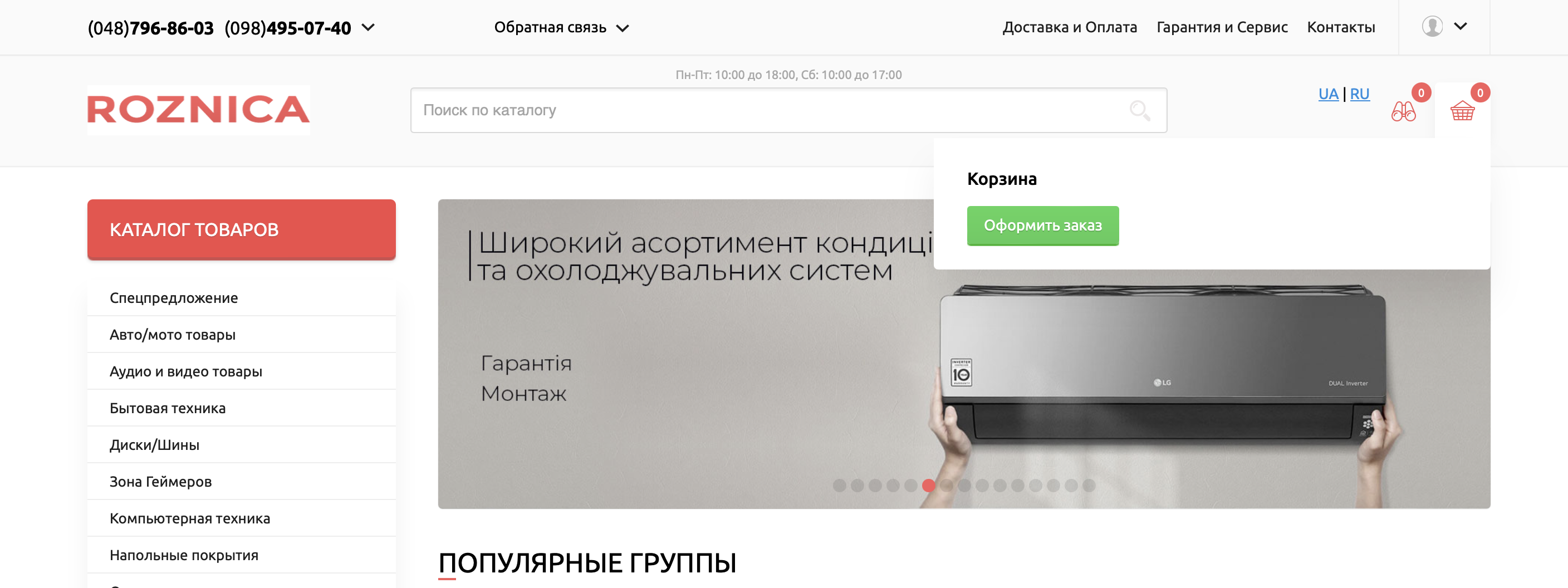Open the account menu chevron
Screen dimensions: 1568x588
click(1461, 26)
